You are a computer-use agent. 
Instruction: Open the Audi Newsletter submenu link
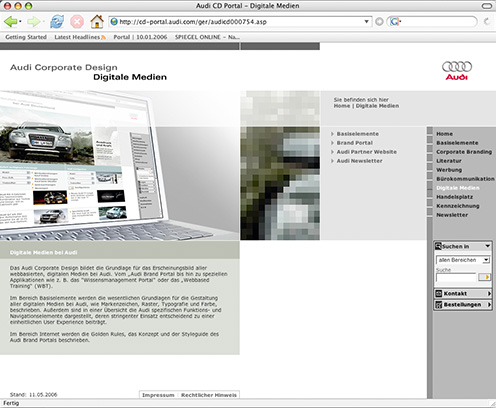click(359, 161)
